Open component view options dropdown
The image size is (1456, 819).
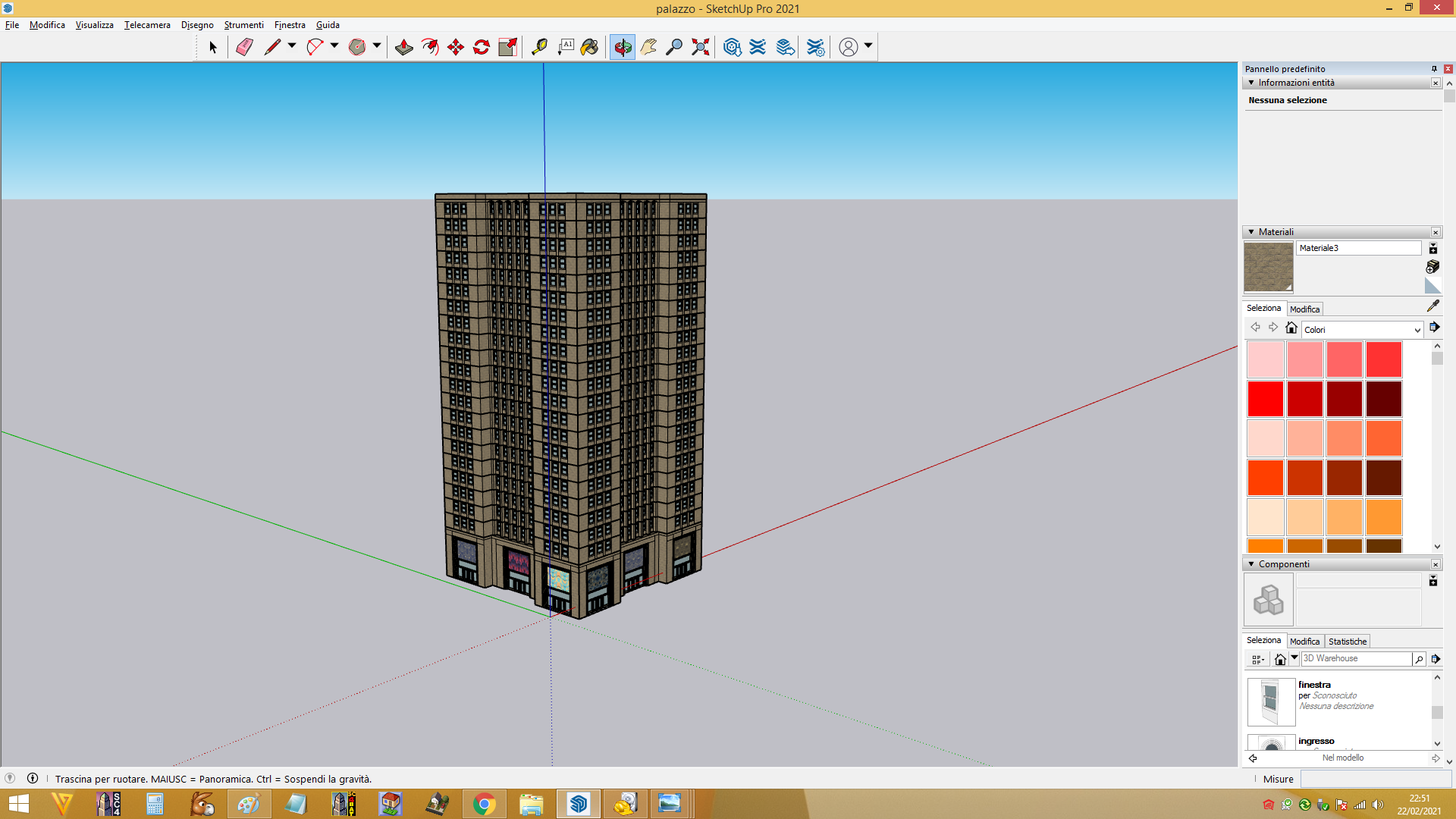1257,660
